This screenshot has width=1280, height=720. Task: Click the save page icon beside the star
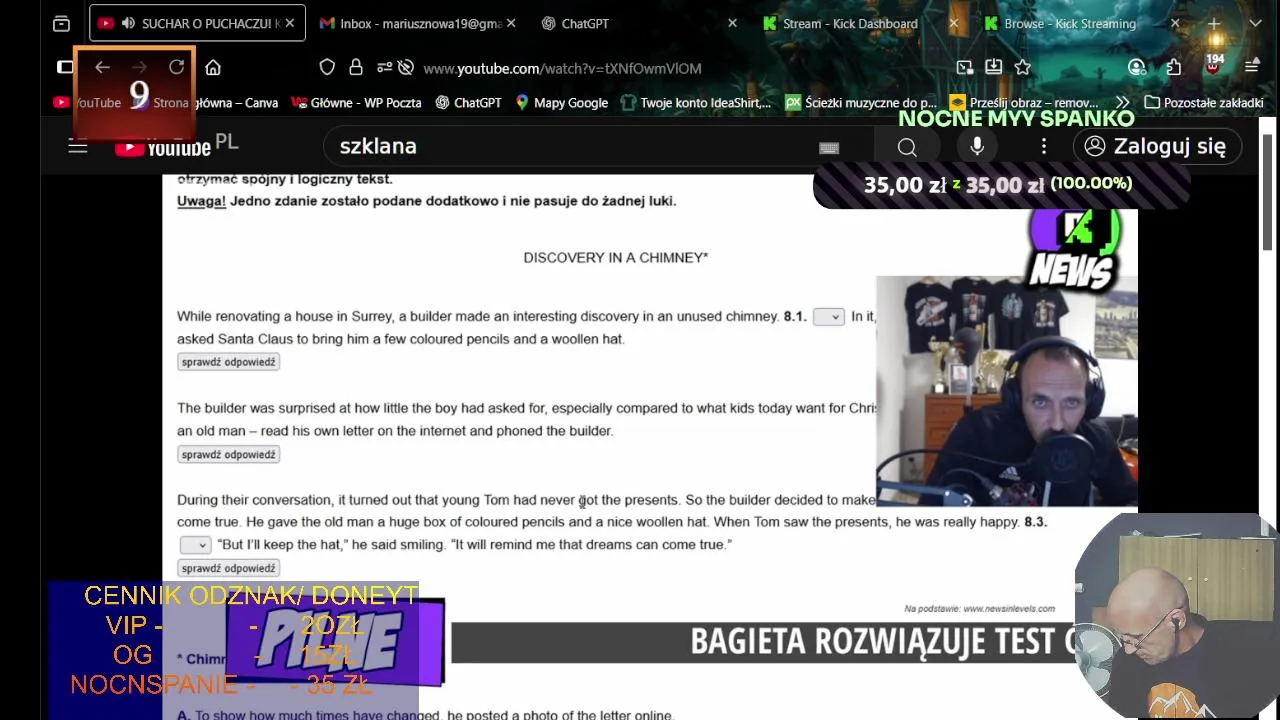[993, 67]
